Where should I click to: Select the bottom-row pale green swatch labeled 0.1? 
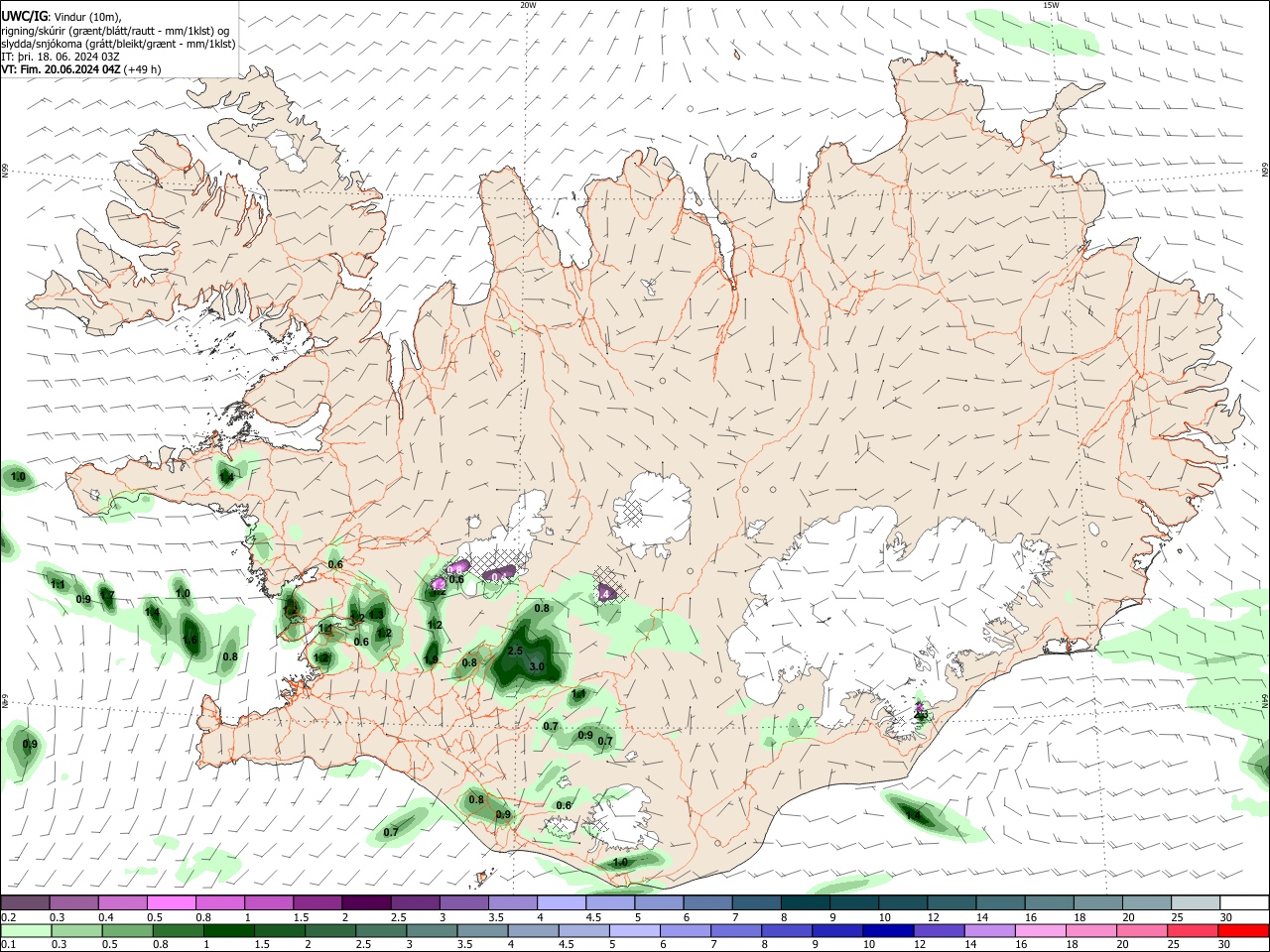click(x=25, y=930)
